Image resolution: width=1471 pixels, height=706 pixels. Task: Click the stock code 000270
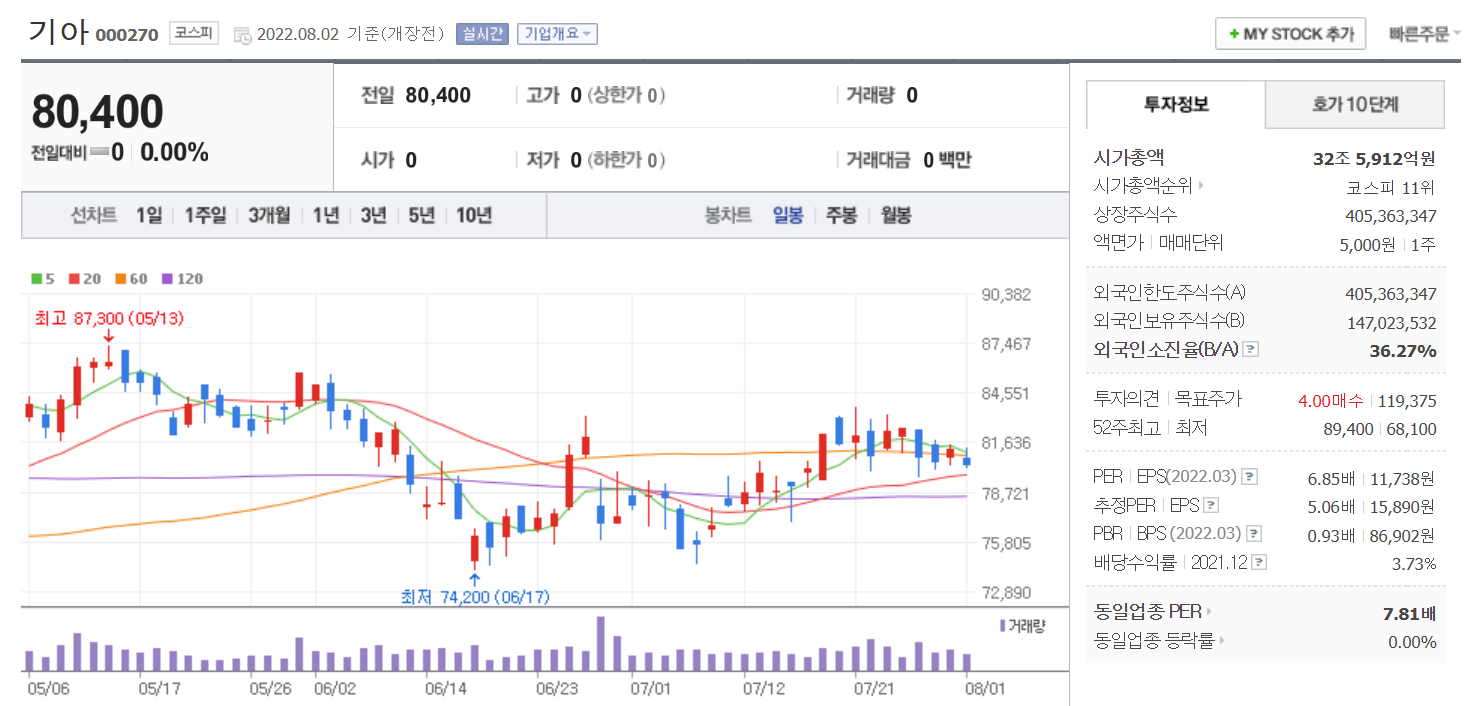tap(127, 35)
